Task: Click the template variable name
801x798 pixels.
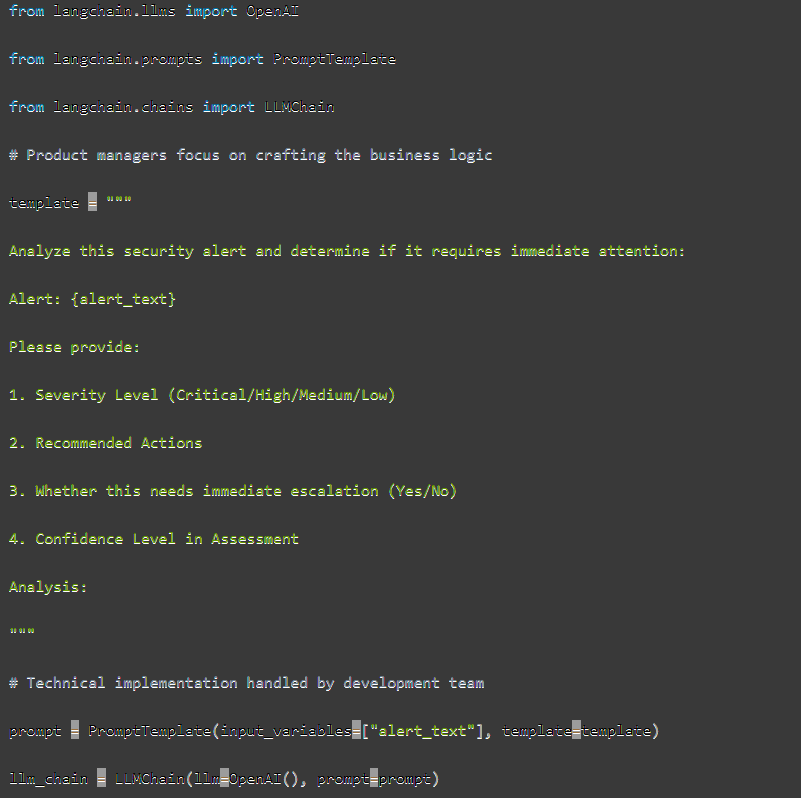Action: [x=44, y=203]
